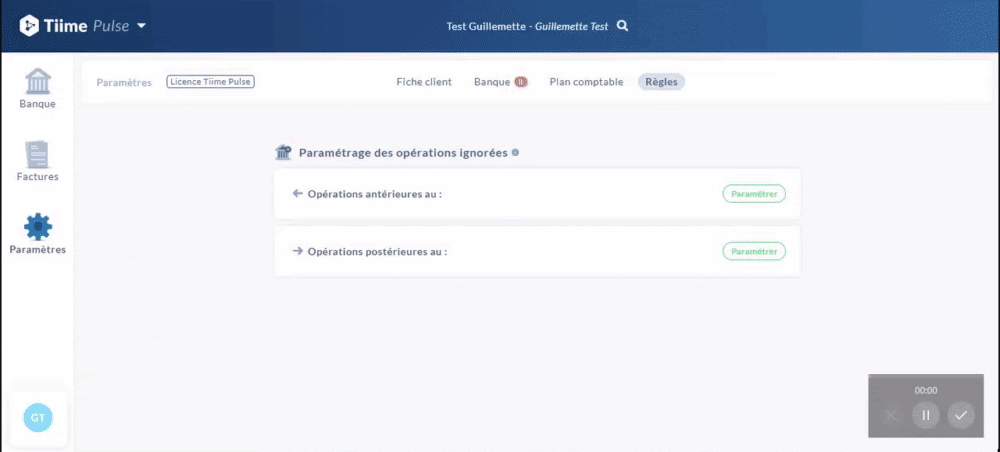Open the Banque section in sidebar
The height and width of the screenshot is (452, 1000).
coord(38,88)
